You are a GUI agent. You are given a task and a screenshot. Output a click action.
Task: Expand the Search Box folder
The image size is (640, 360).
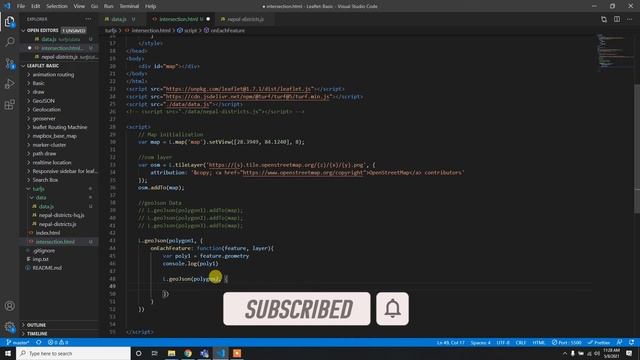(x=45, y=180)
